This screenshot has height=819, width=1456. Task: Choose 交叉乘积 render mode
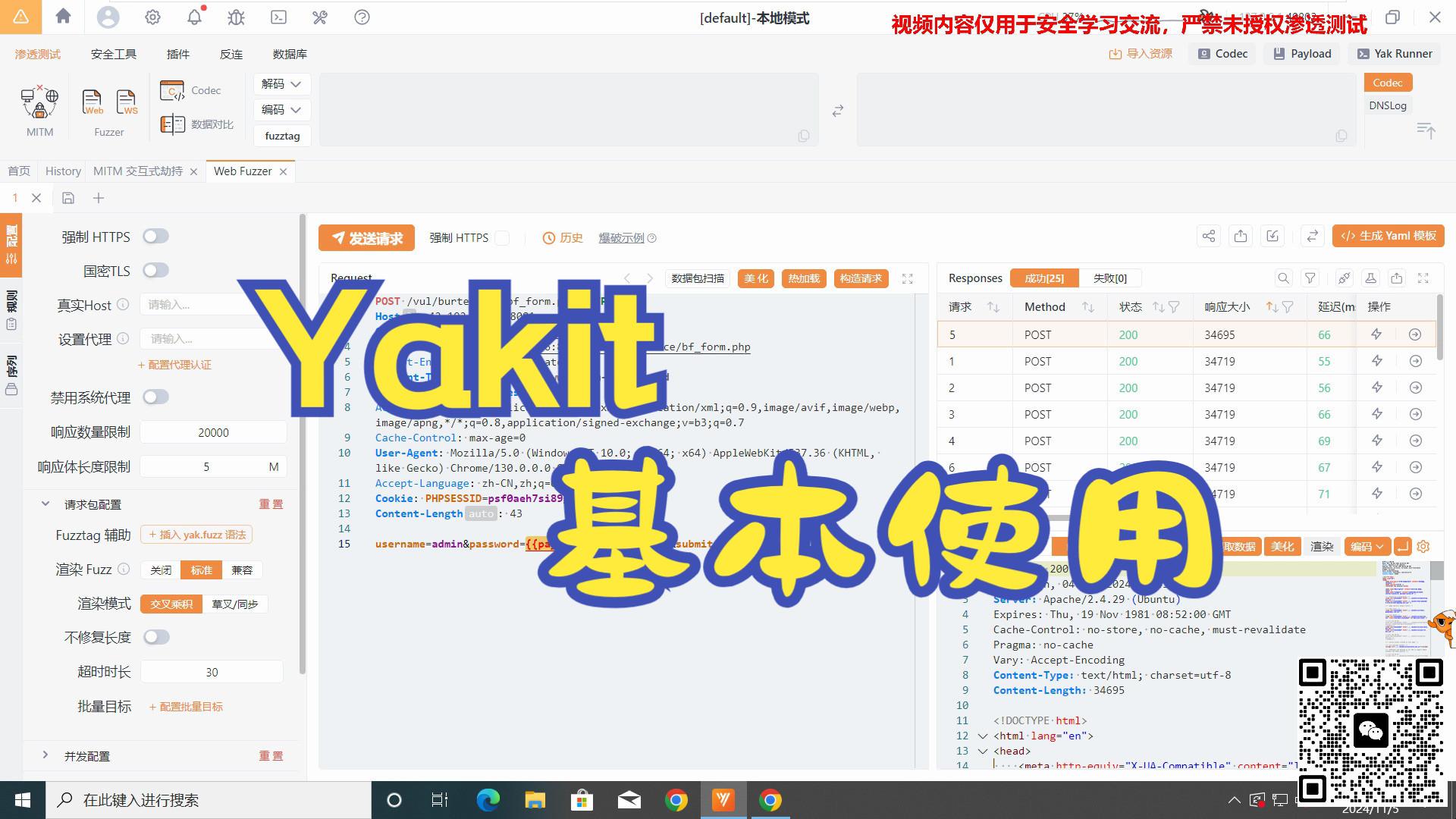[171, 604]
